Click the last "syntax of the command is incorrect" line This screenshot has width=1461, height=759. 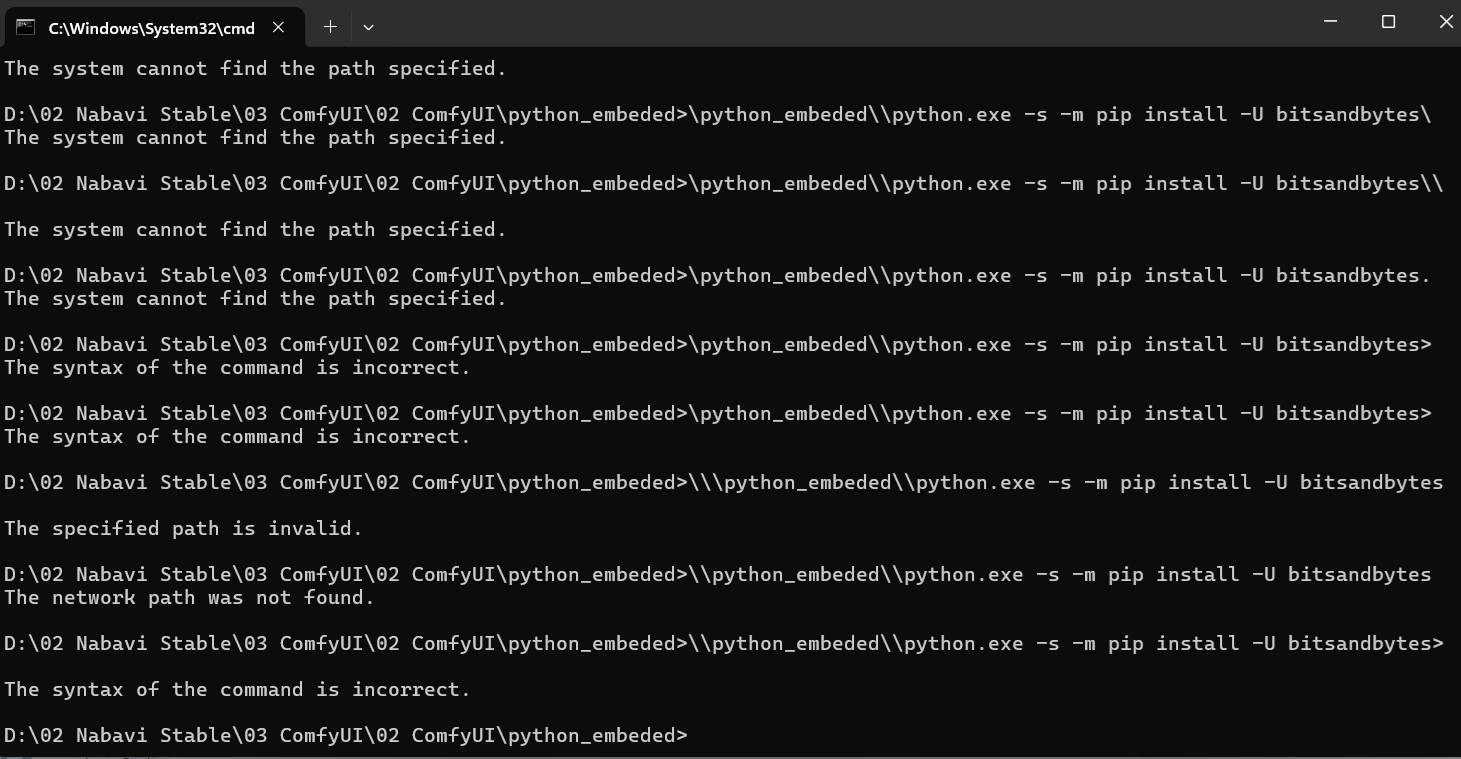point(237,690)
